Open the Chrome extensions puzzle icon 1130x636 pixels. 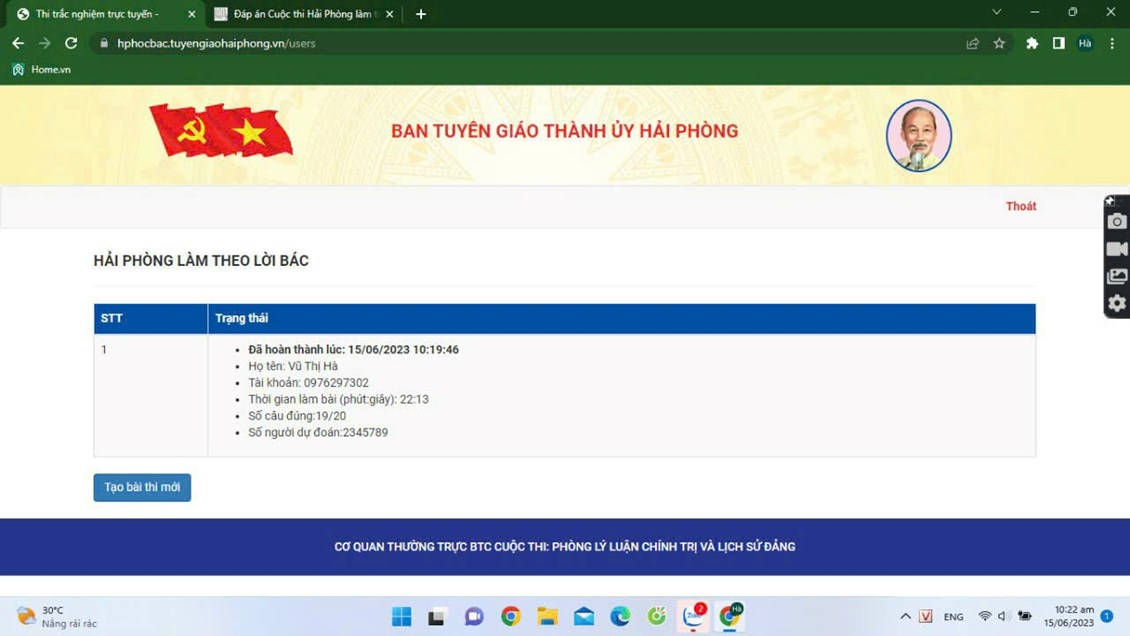coord(1032,44)
